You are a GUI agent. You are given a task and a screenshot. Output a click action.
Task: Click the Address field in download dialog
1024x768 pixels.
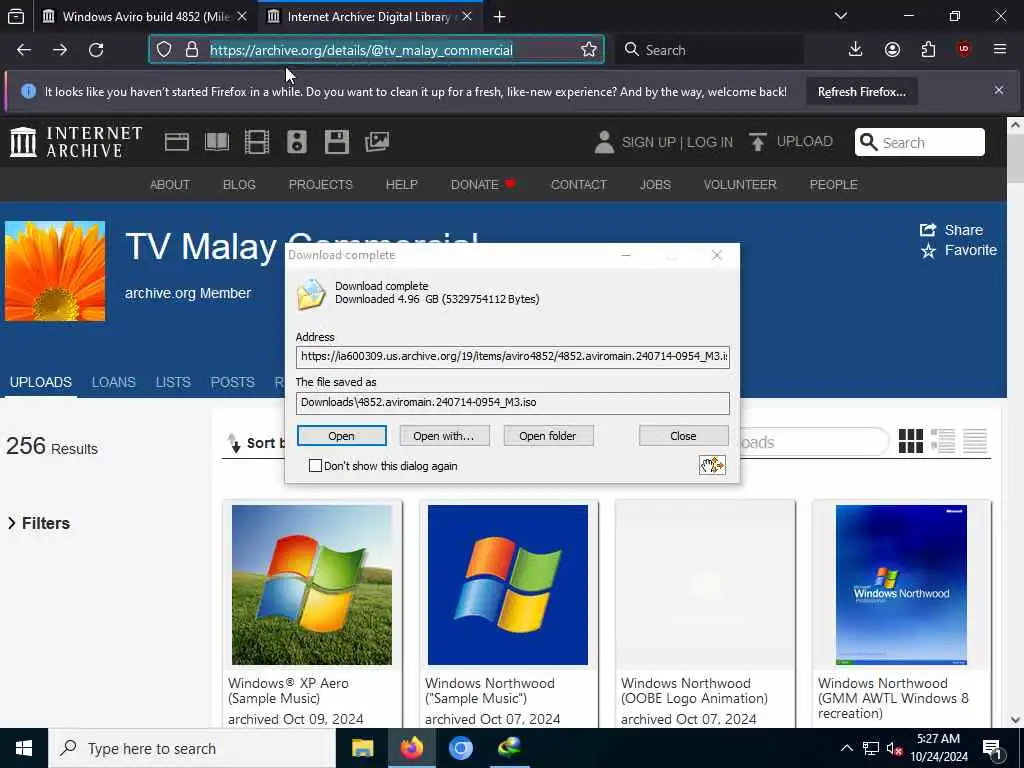pos(513,357)
